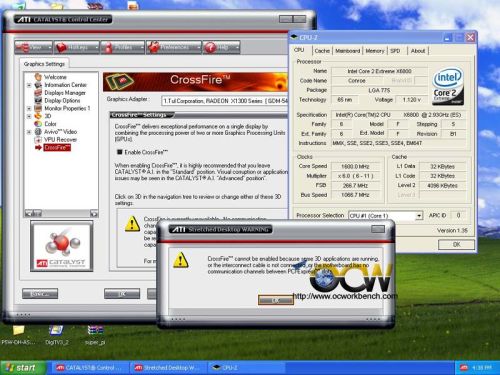Screen dimensions: 500x375
Task: Expand the 3D settings node
Action: [x=29, y=116]
